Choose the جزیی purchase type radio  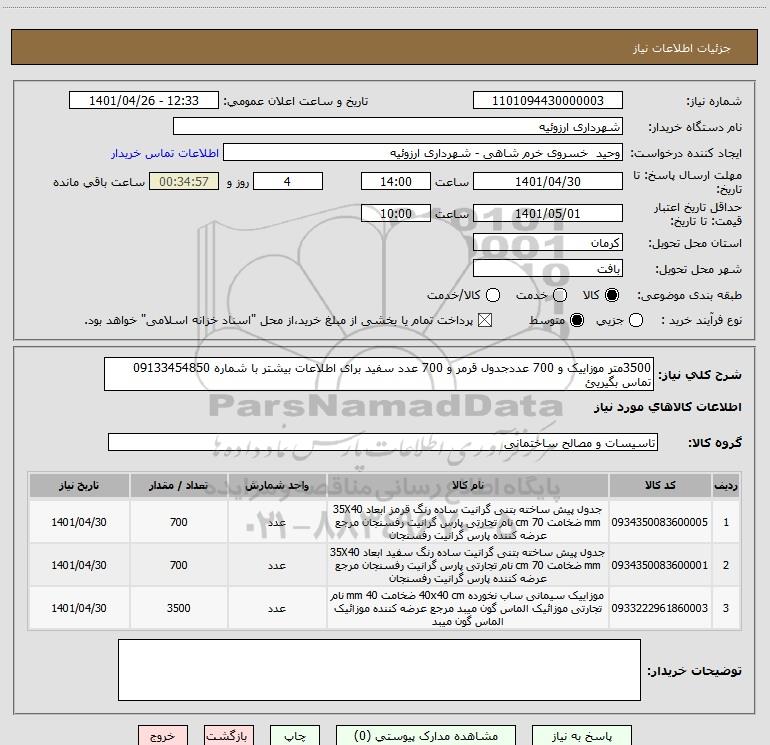tap(636, 321)
